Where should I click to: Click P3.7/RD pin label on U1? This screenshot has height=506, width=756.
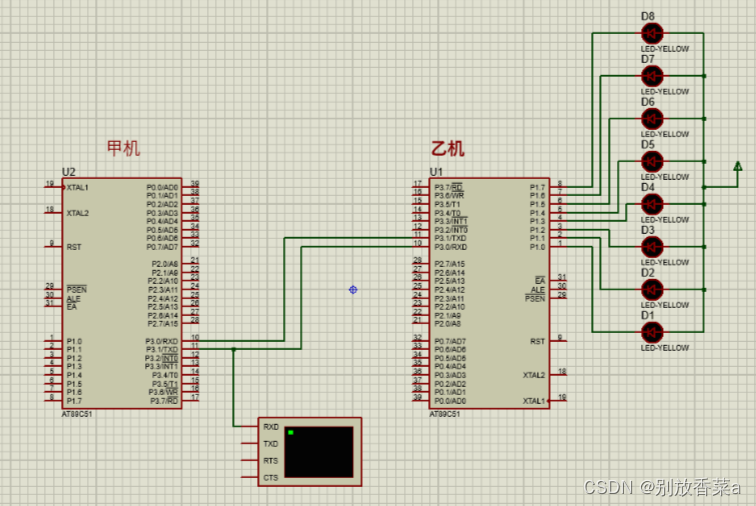[x=448, y=187]
